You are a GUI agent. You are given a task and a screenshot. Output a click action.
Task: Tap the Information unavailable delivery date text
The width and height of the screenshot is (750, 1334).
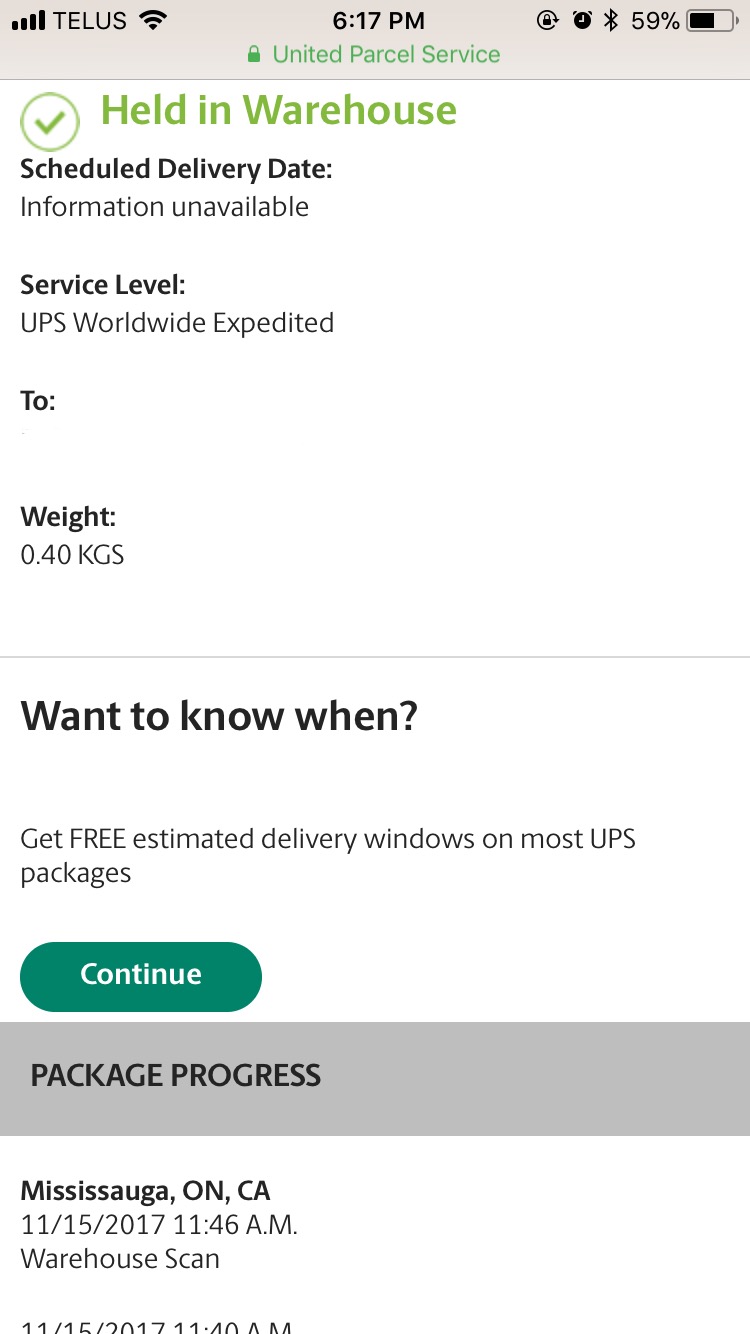click(164, 207)
